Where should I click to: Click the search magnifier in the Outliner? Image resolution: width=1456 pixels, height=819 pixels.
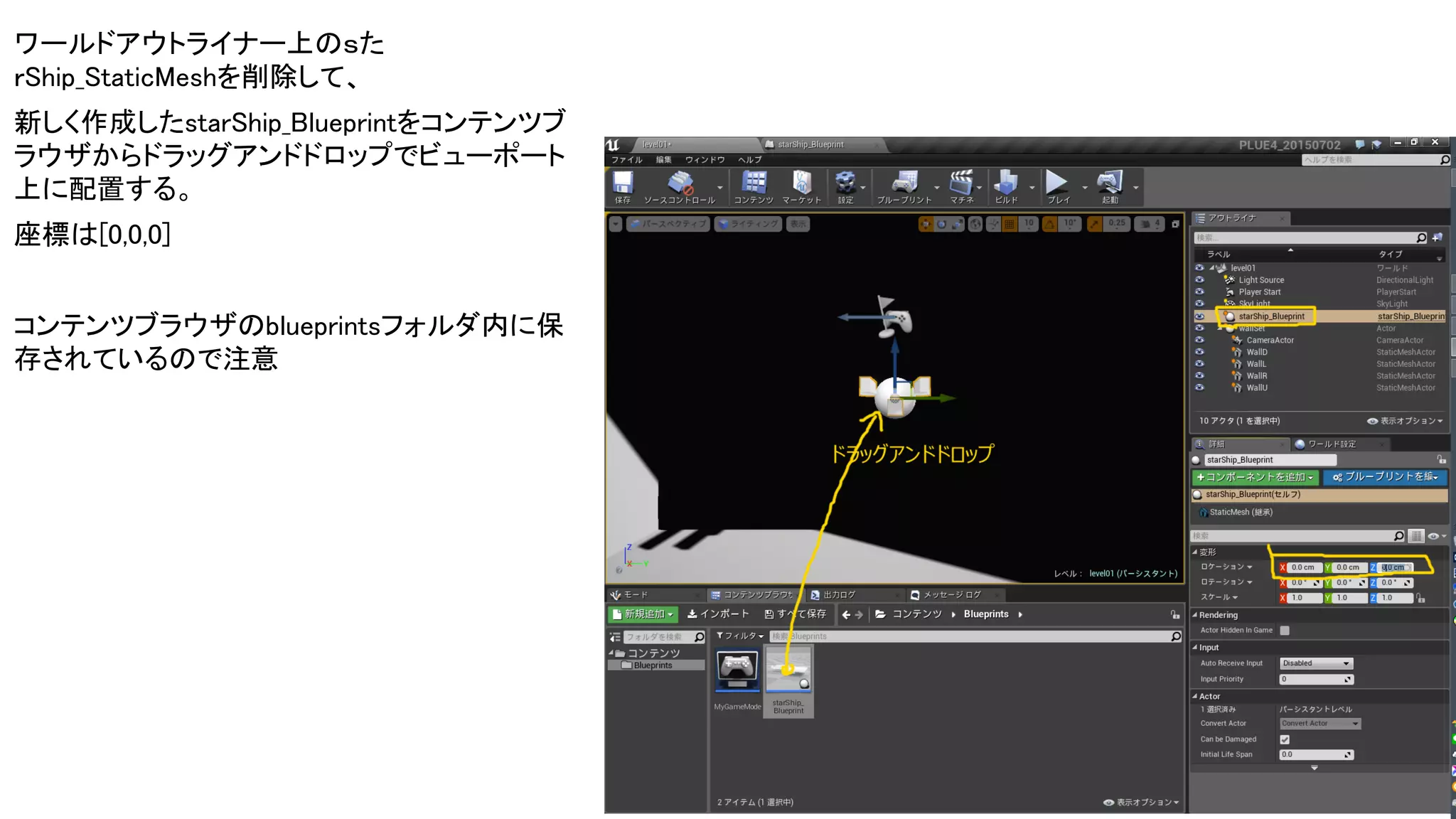(x=1421, y=237)
